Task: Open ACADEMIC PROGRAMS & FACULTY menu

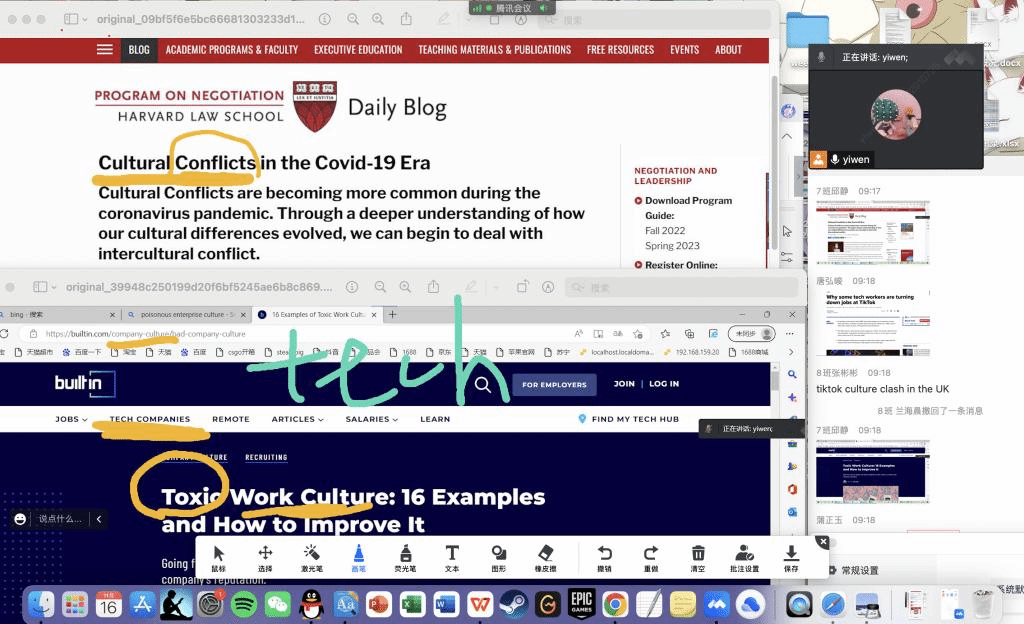Action: (x=232, y=50)
